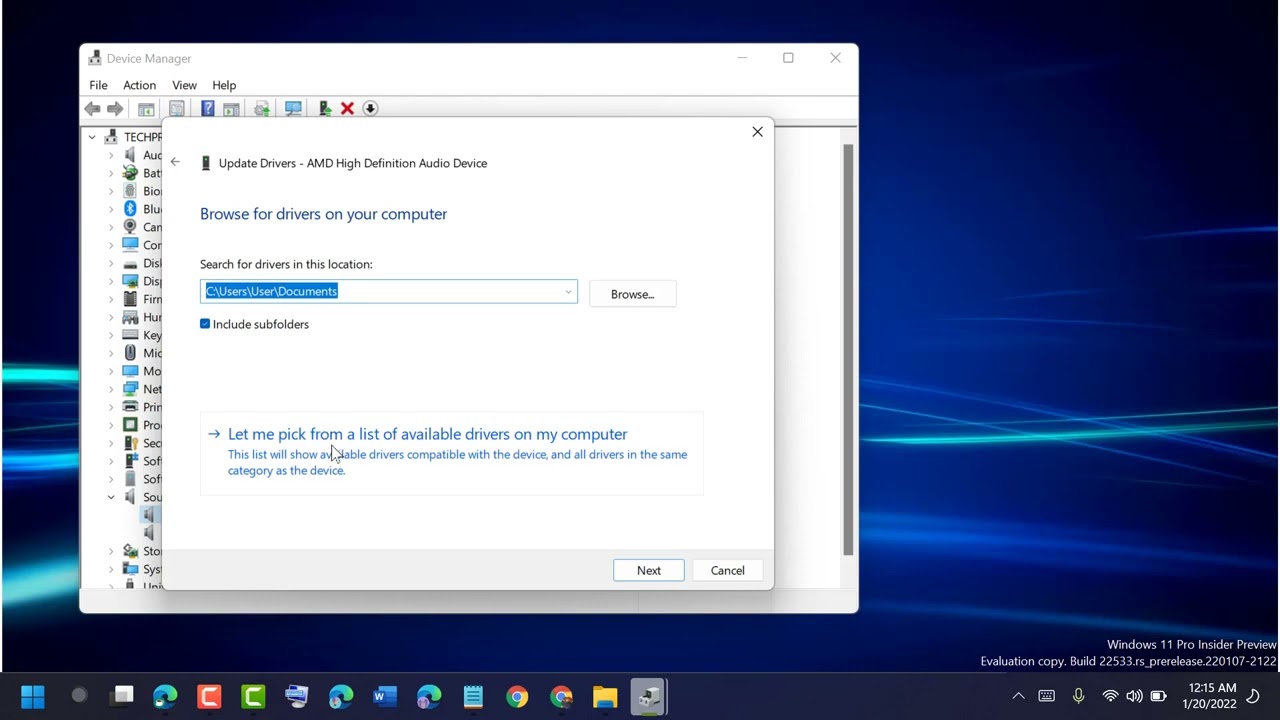Click the Forward arrow in Device Manager toolbar
Screen dimensions: 1280x720
pos(115,108)
